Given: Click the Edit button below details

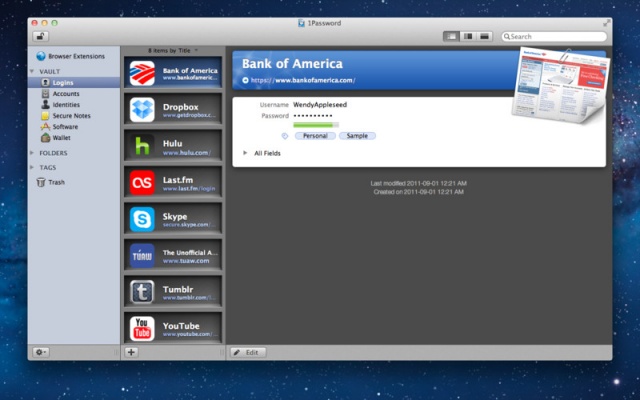Looking at the screenshot, I should 248,352.
